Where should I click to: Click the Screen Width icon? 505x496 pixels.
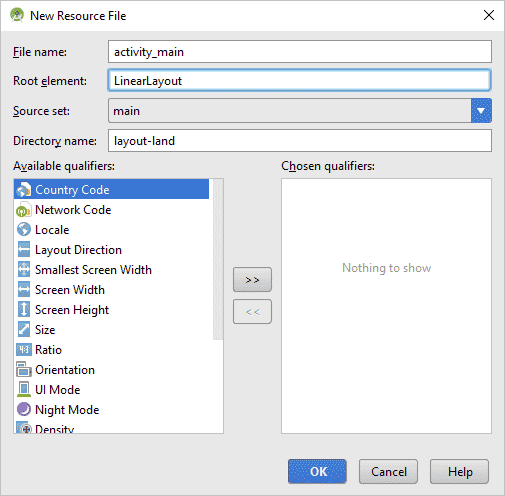point(23,290)
